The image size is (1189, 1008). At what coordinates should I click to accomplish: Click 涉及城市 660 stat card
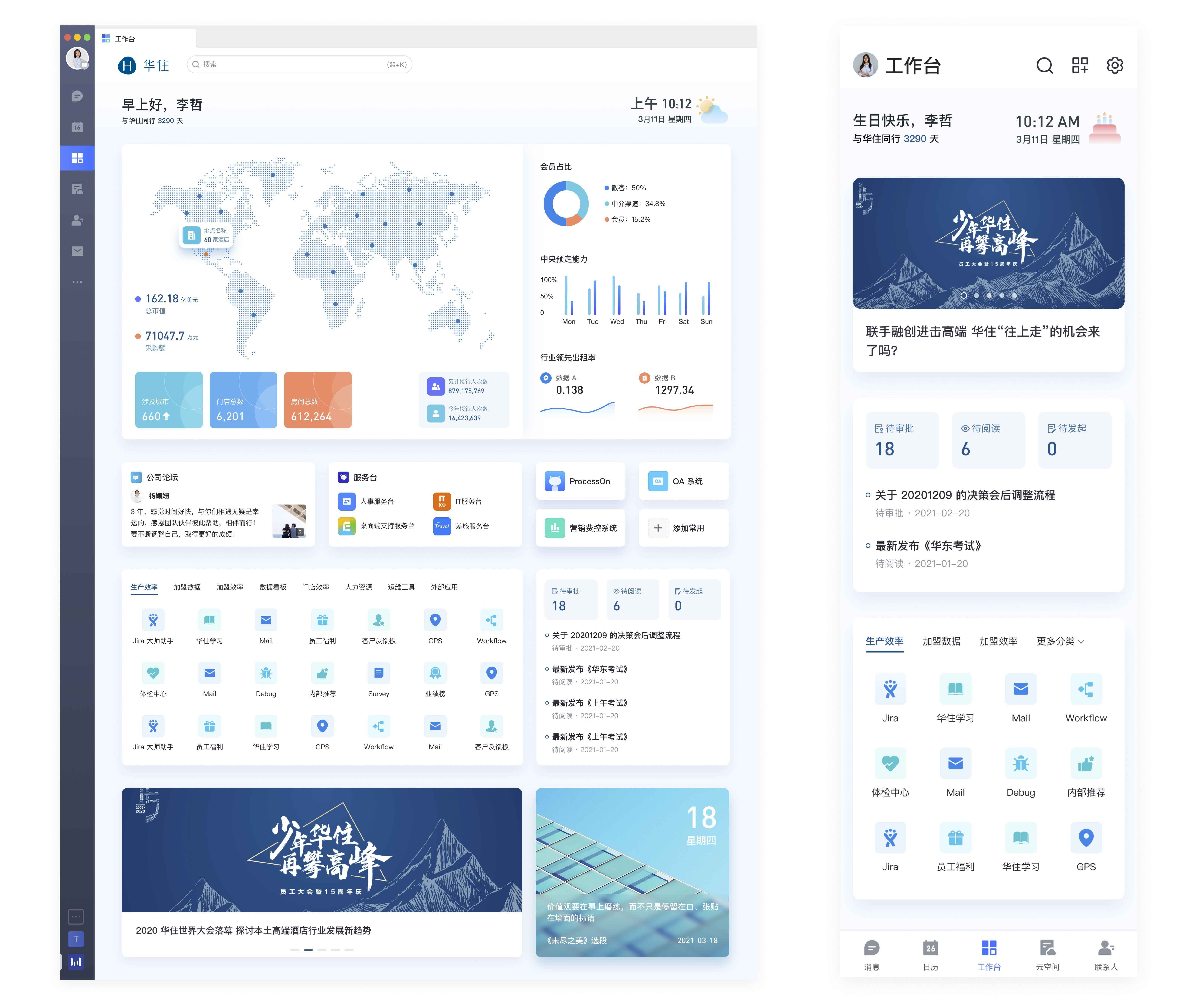tap(169, 400)
